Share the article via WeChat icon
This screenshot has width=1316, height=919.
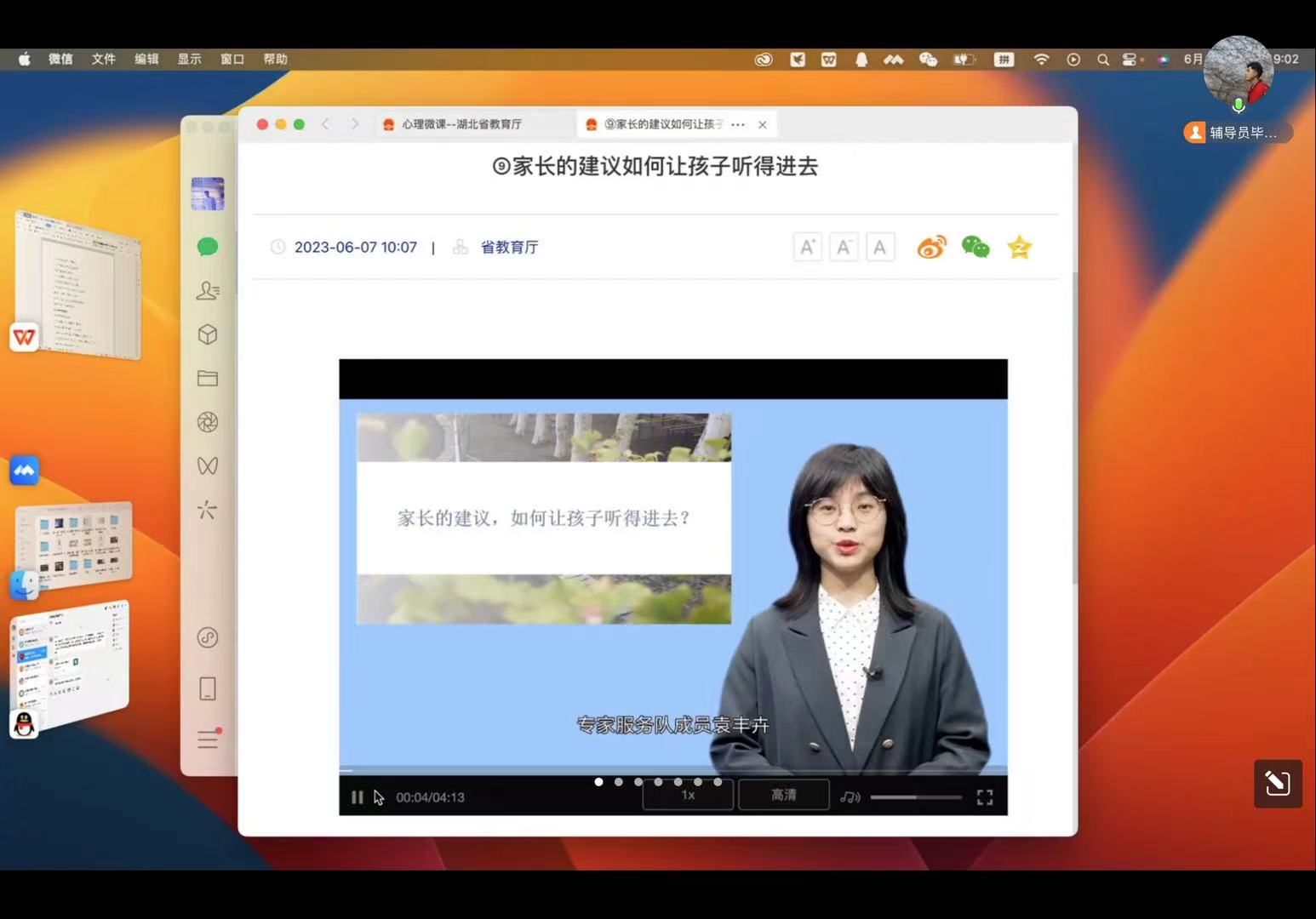[x=976, y=248]
